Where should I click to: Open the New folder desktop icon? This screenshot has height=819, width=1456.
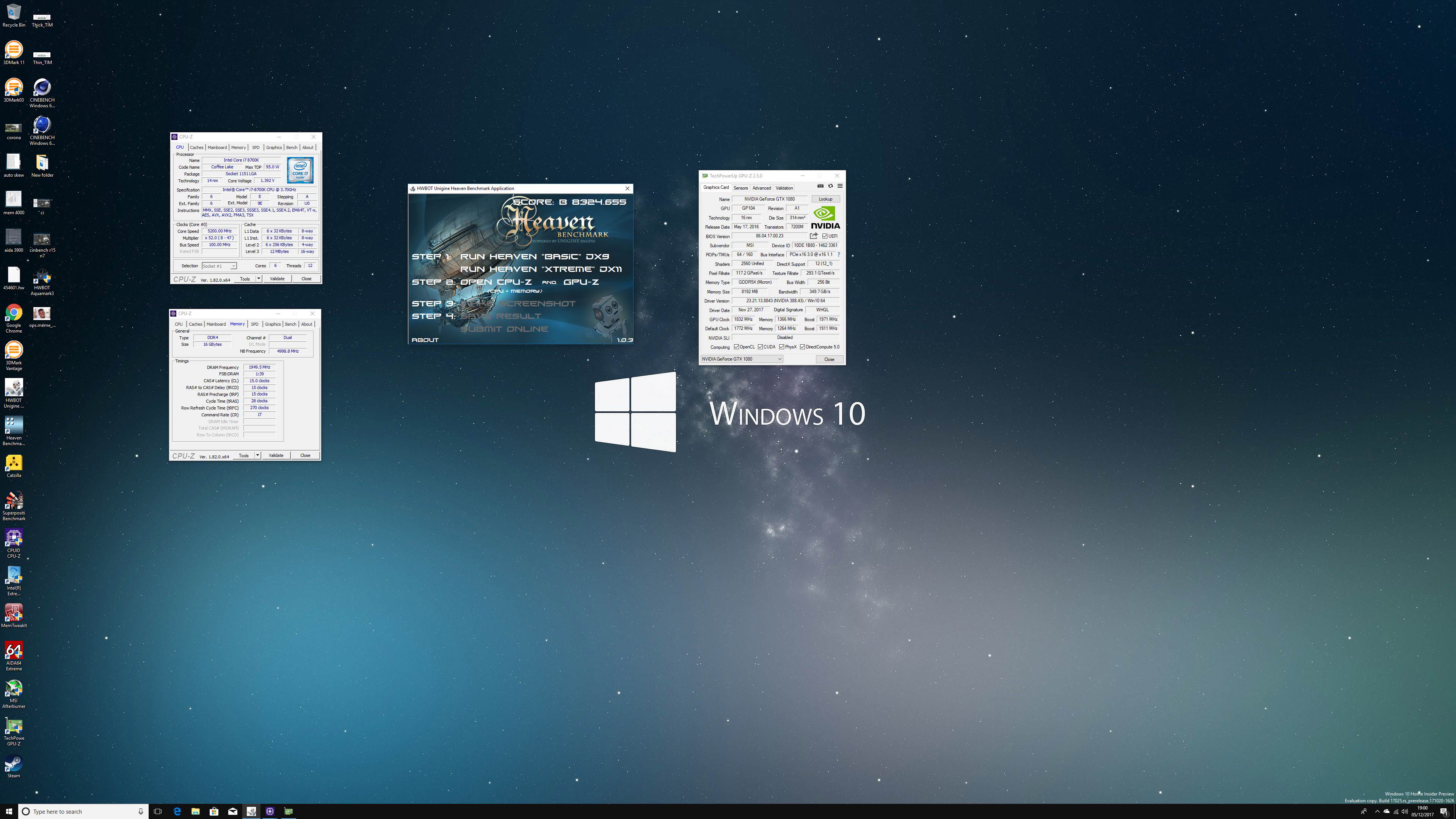point(42,166)
